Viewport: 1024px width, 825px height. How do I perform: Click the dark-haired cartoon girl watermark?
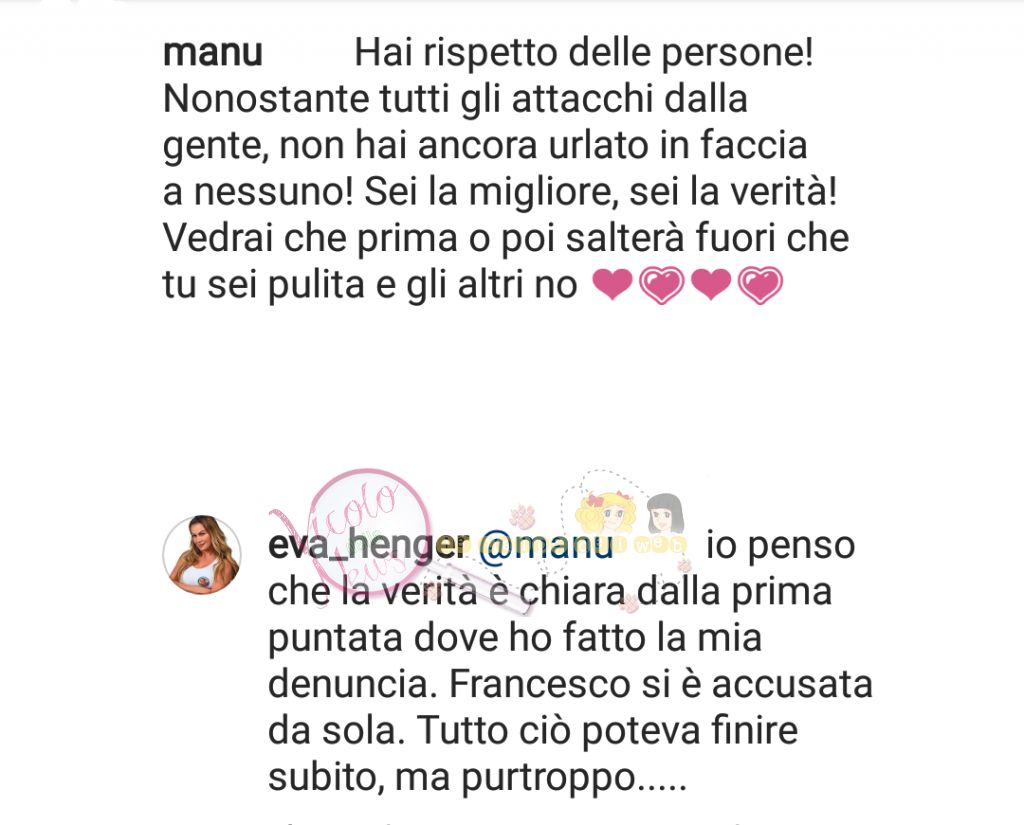coord(665,514)
